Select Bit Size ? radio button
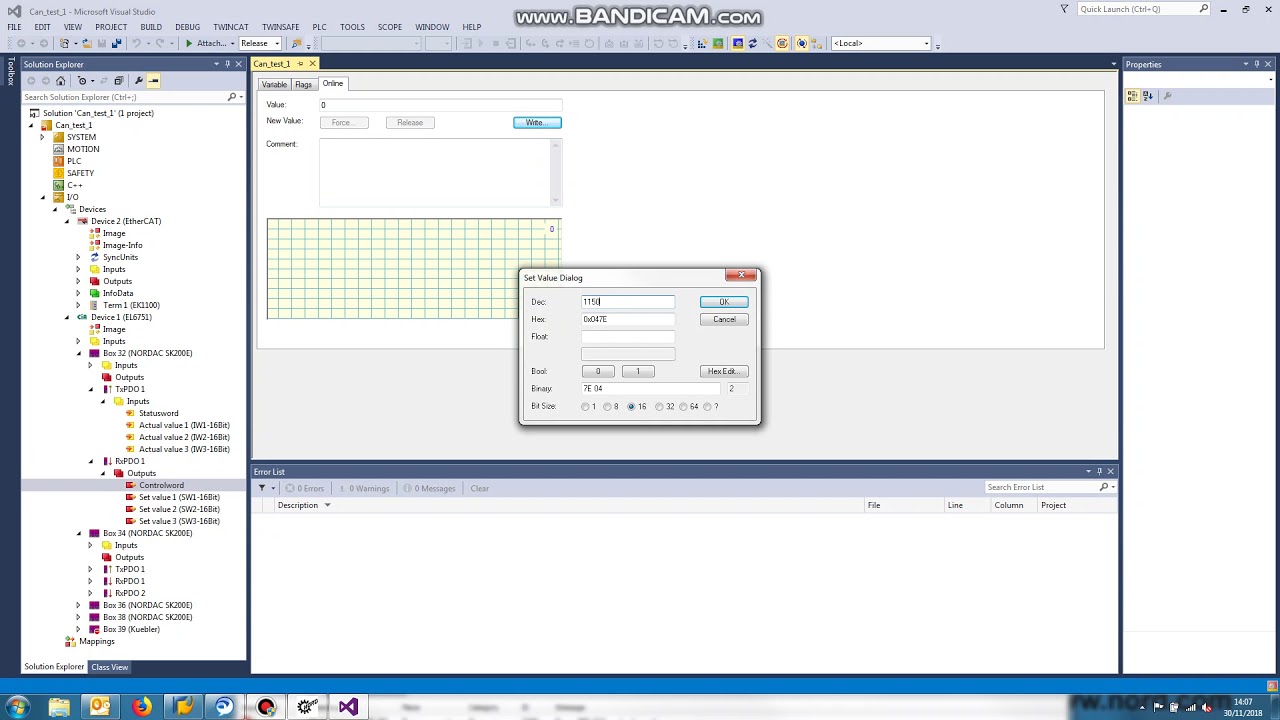The image size is (1280, 720). (707, 407)
